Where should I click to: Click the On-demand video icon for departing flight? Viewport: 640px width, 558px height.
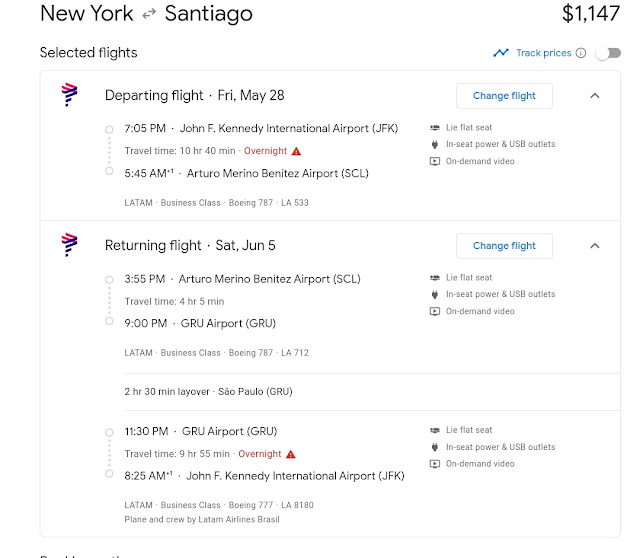tap(435, 161)
